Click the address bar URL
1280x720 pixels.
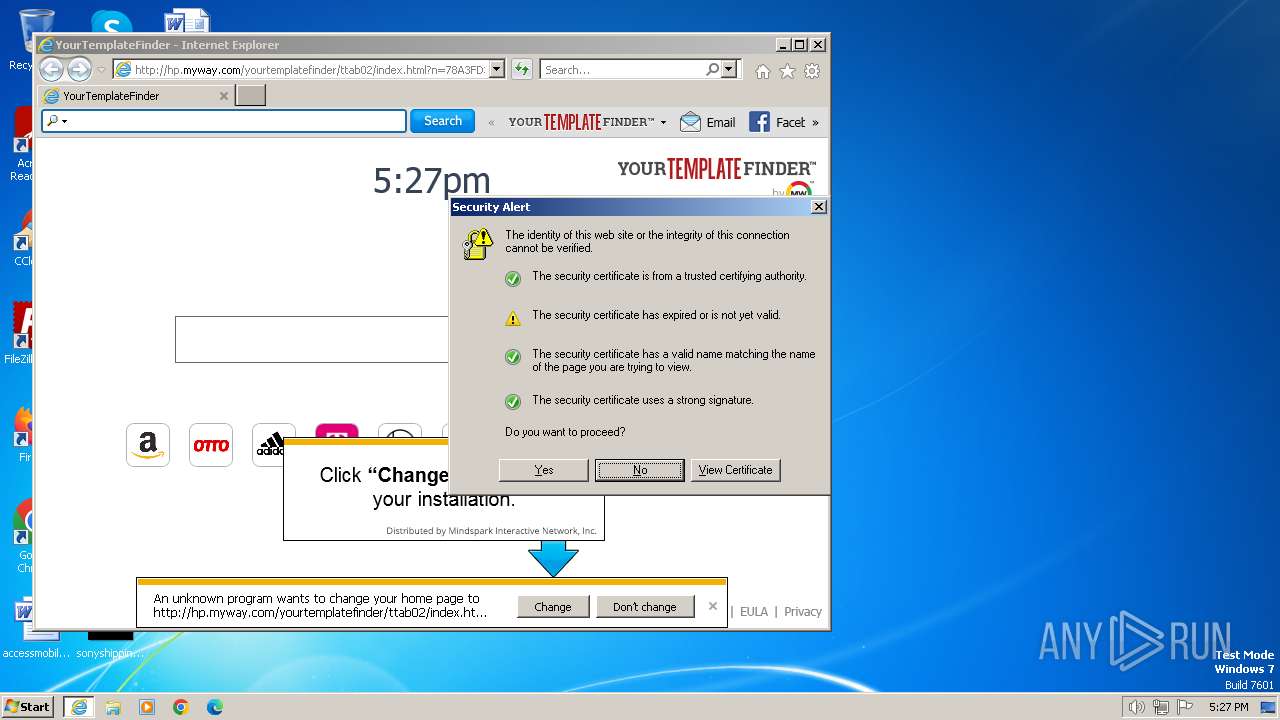(x=309, y=70)
